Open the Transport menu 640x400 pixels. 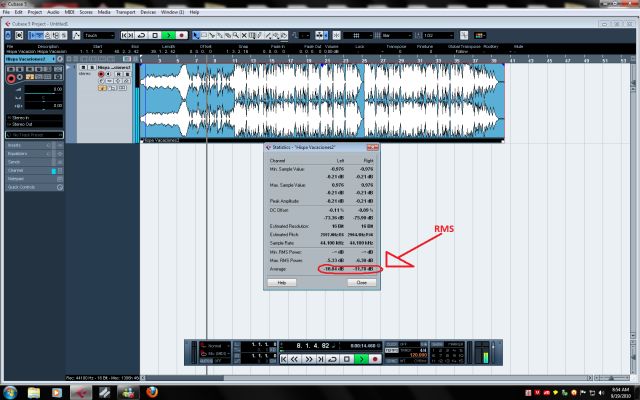[x=125, y=12]
